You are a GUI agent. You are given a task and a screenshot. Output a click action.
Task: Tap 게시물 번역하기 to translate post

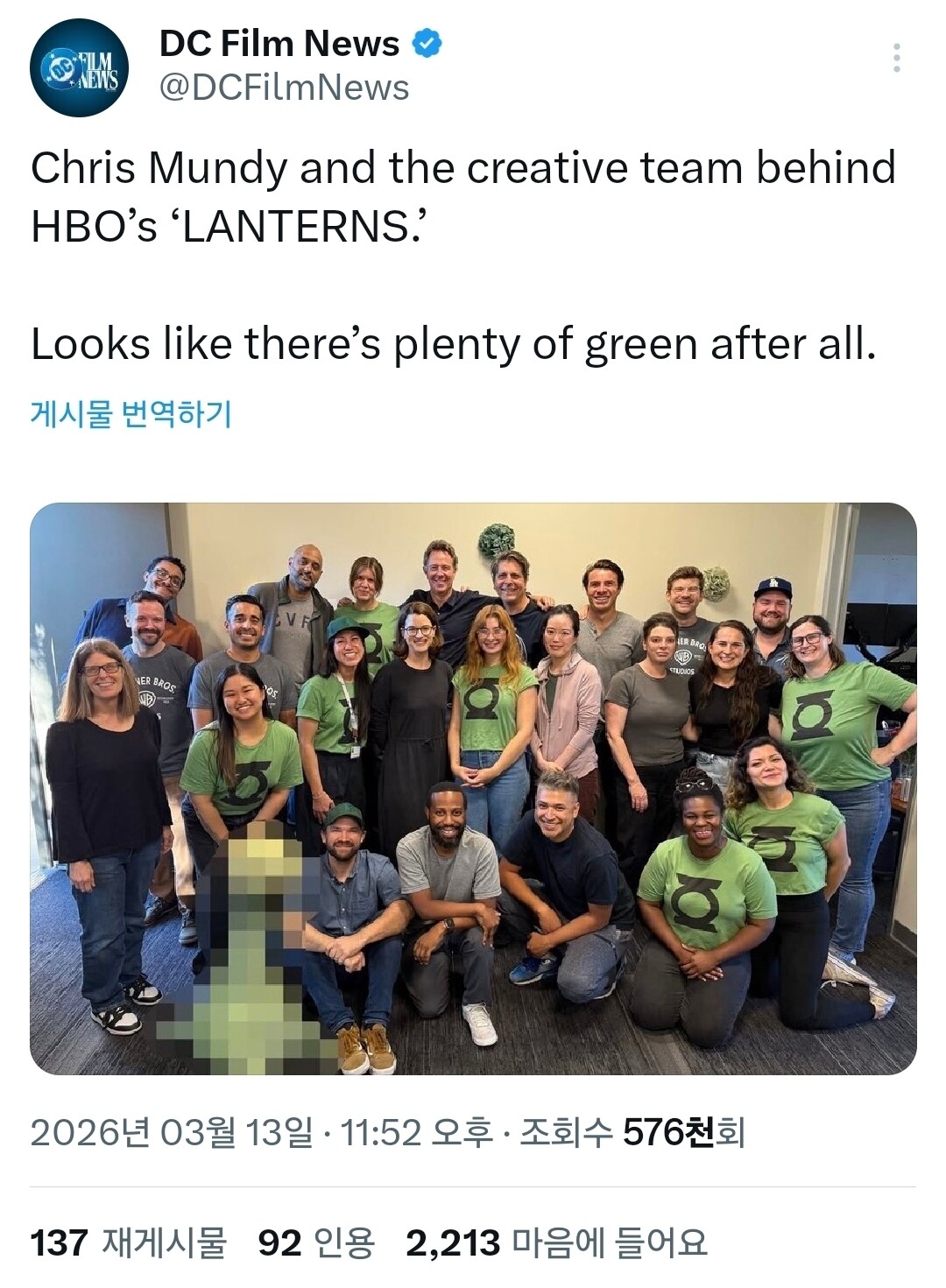(x=131, y=413)
